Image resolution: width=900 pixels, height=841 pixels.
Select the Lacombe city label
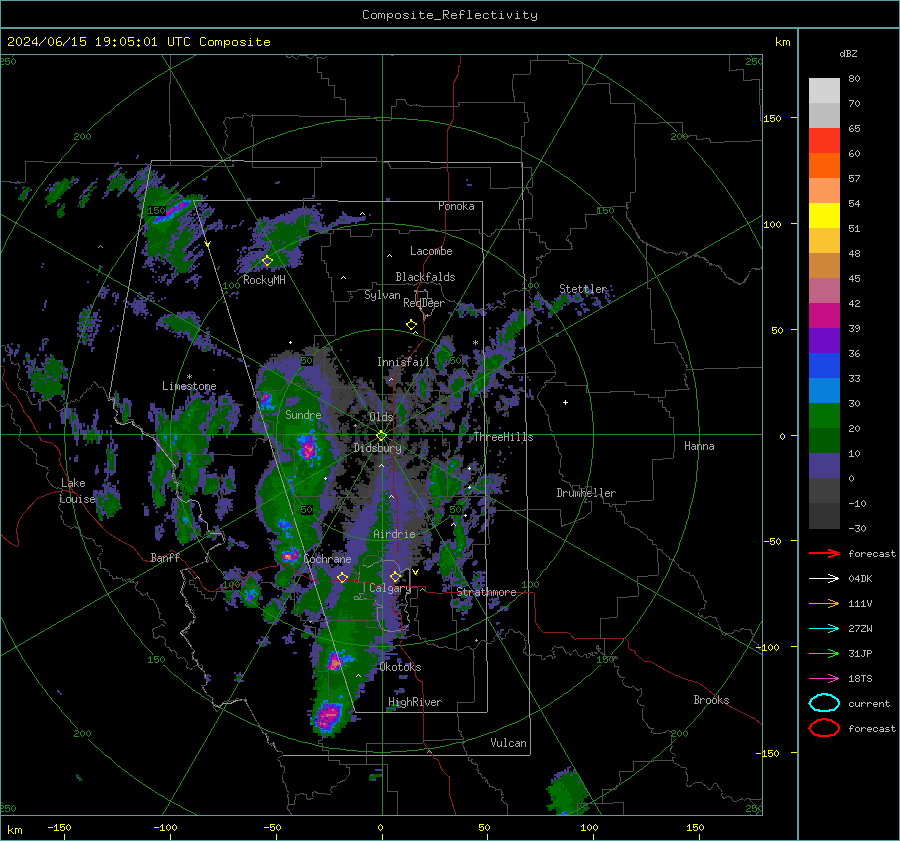pyautogui.click(x=431, y=251)
